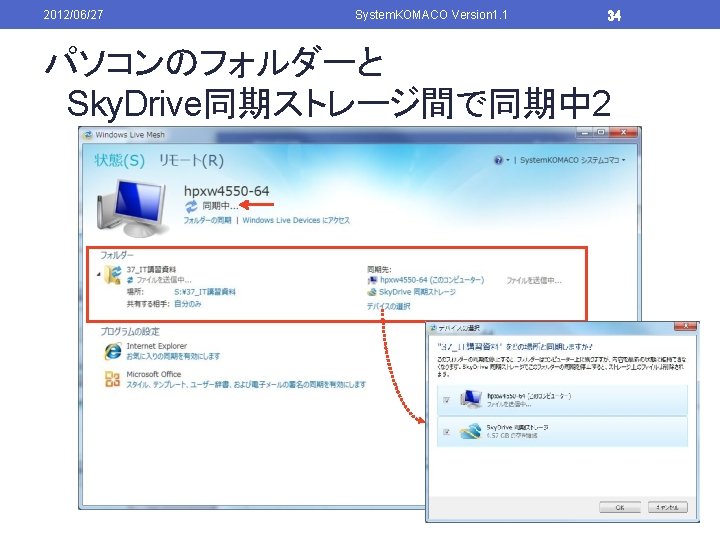Click キャンセル in device dialog

tap(668, 507)
